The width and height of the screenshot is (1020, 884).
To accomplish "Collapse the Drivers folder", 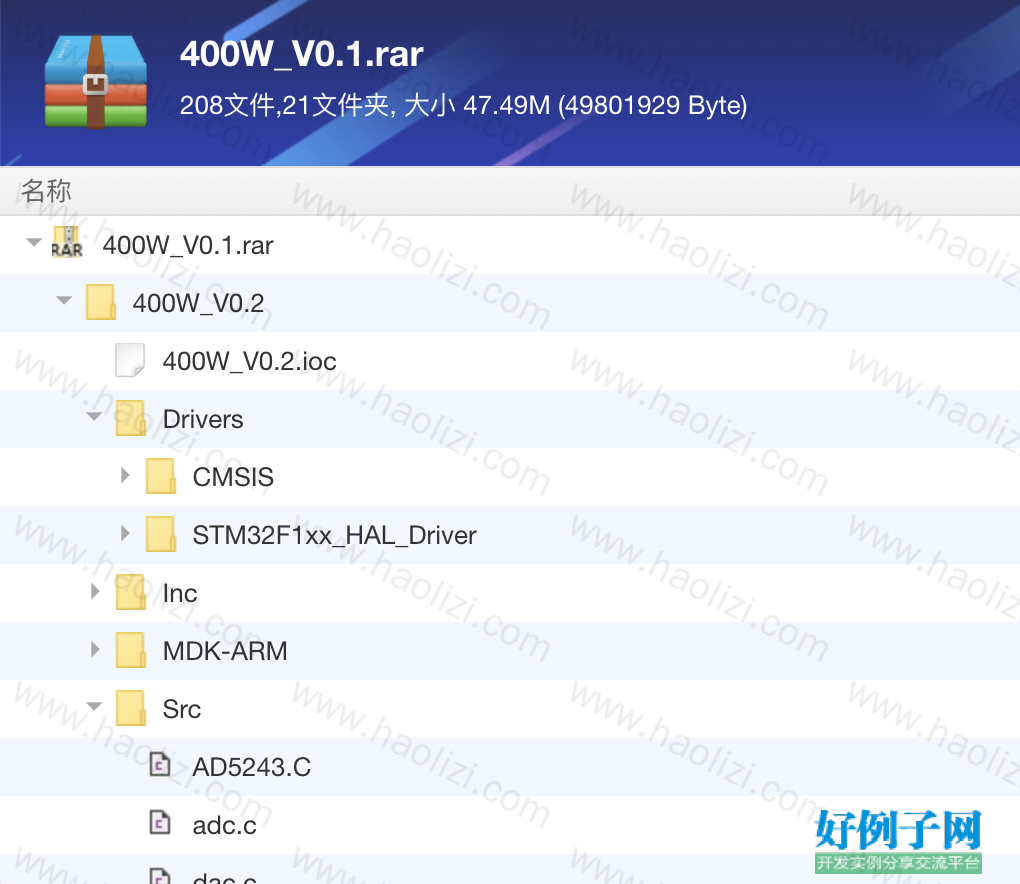I will tap(94, 416).
